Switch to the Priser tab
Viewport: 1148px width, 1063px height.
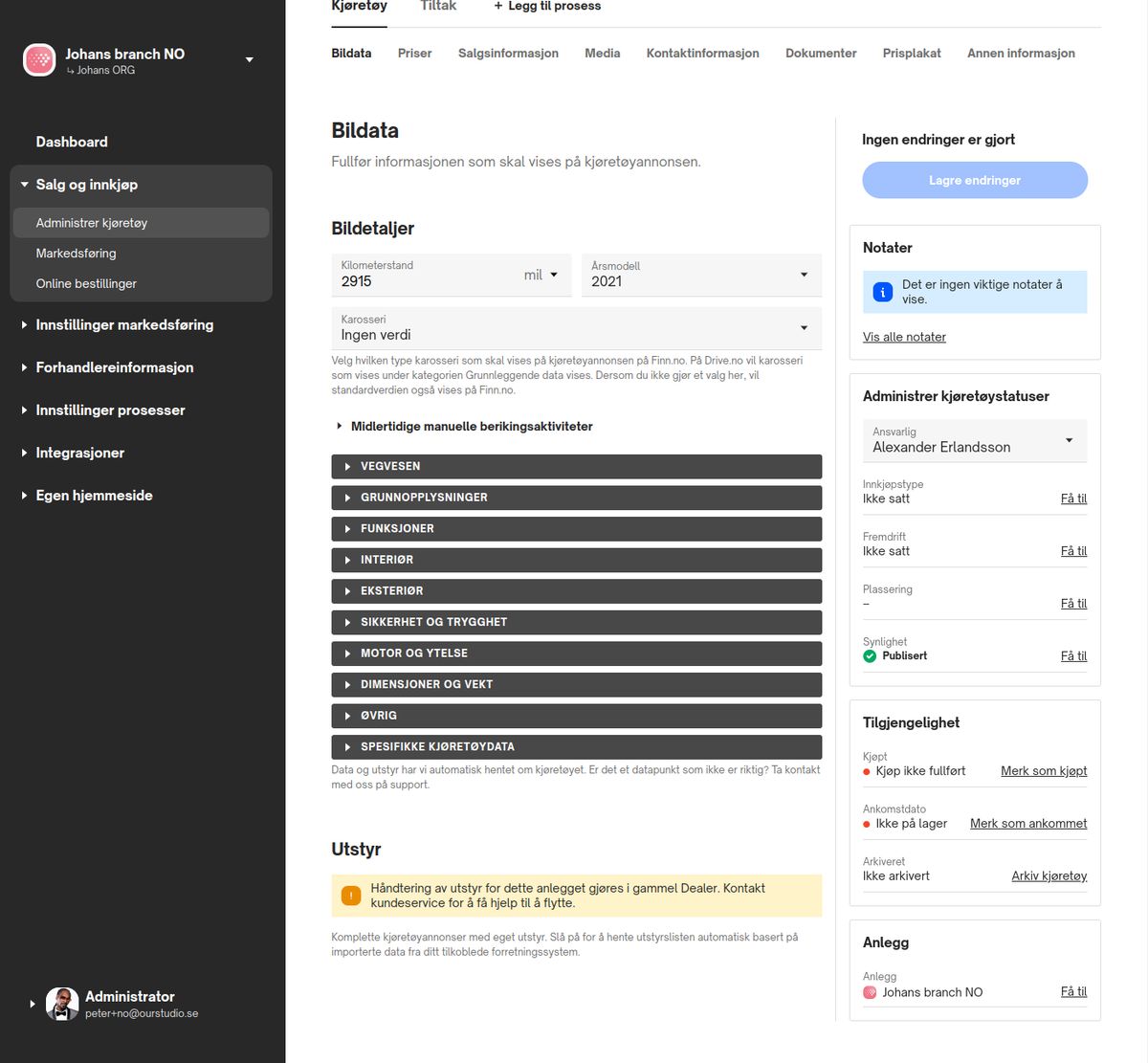tap(414, 54)
